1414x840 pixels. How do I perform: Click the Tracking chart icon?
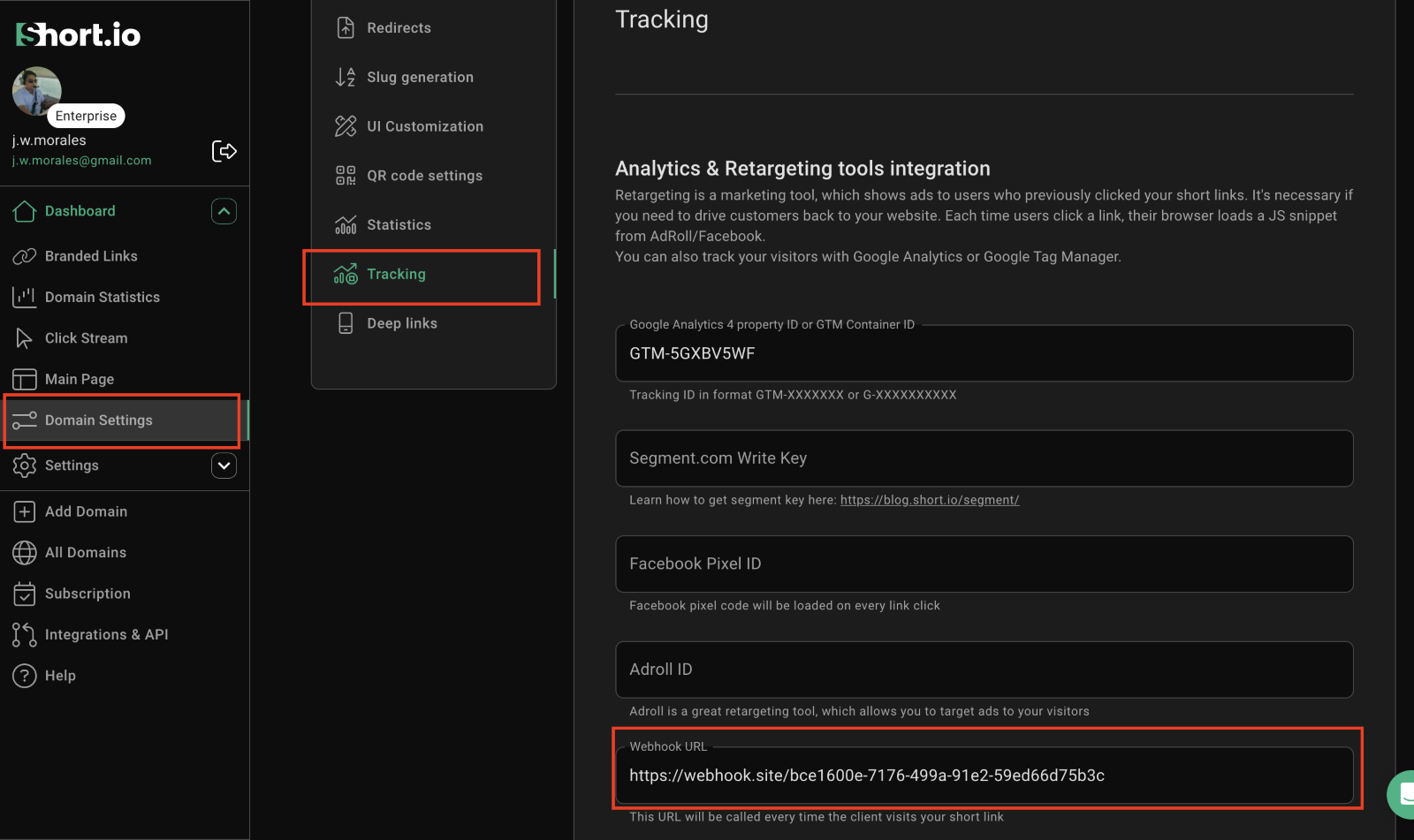[346, 274]
